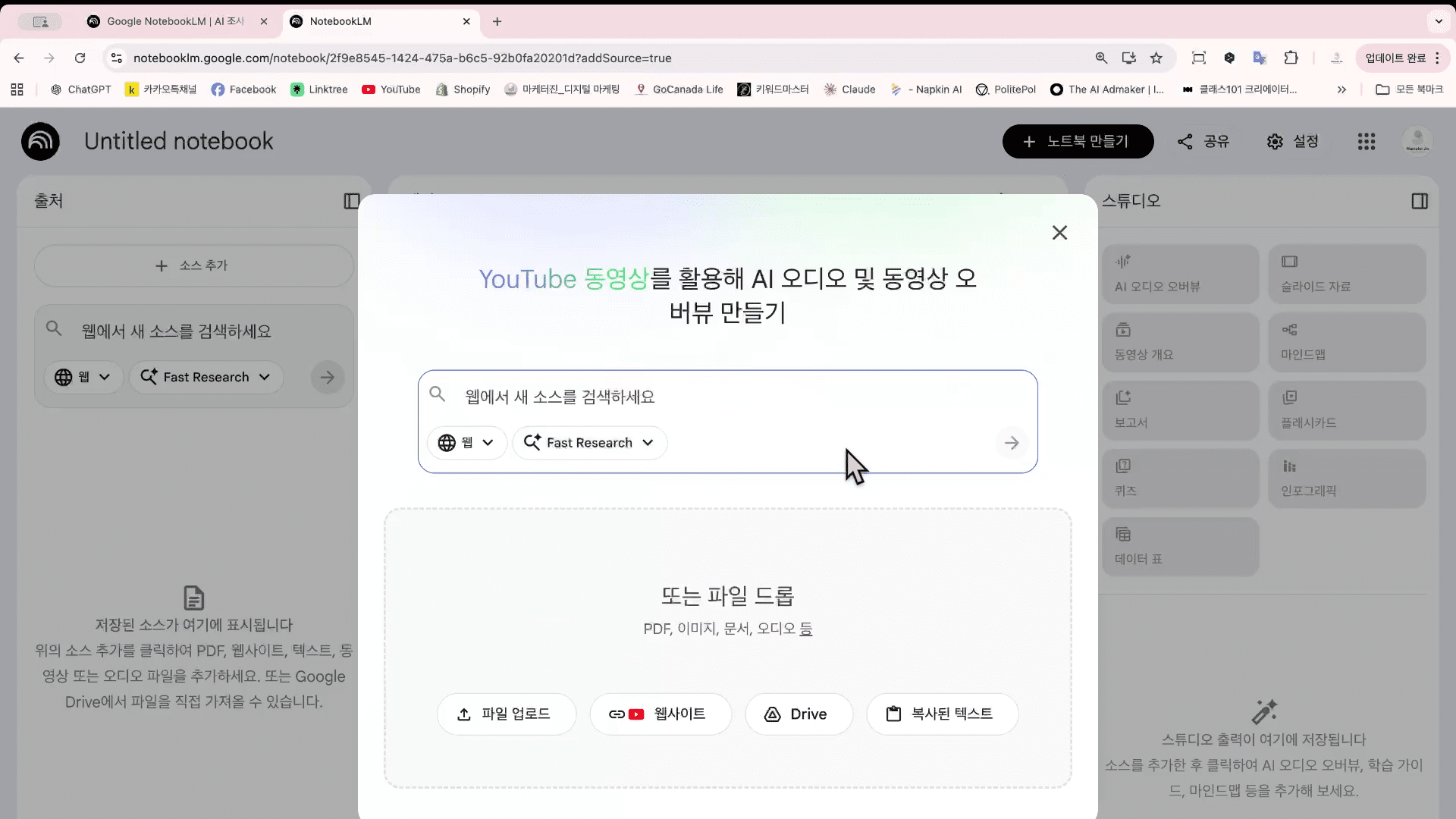
Task: Choose Drive as source
Action: pyautogui.click(x=798, y=714)
